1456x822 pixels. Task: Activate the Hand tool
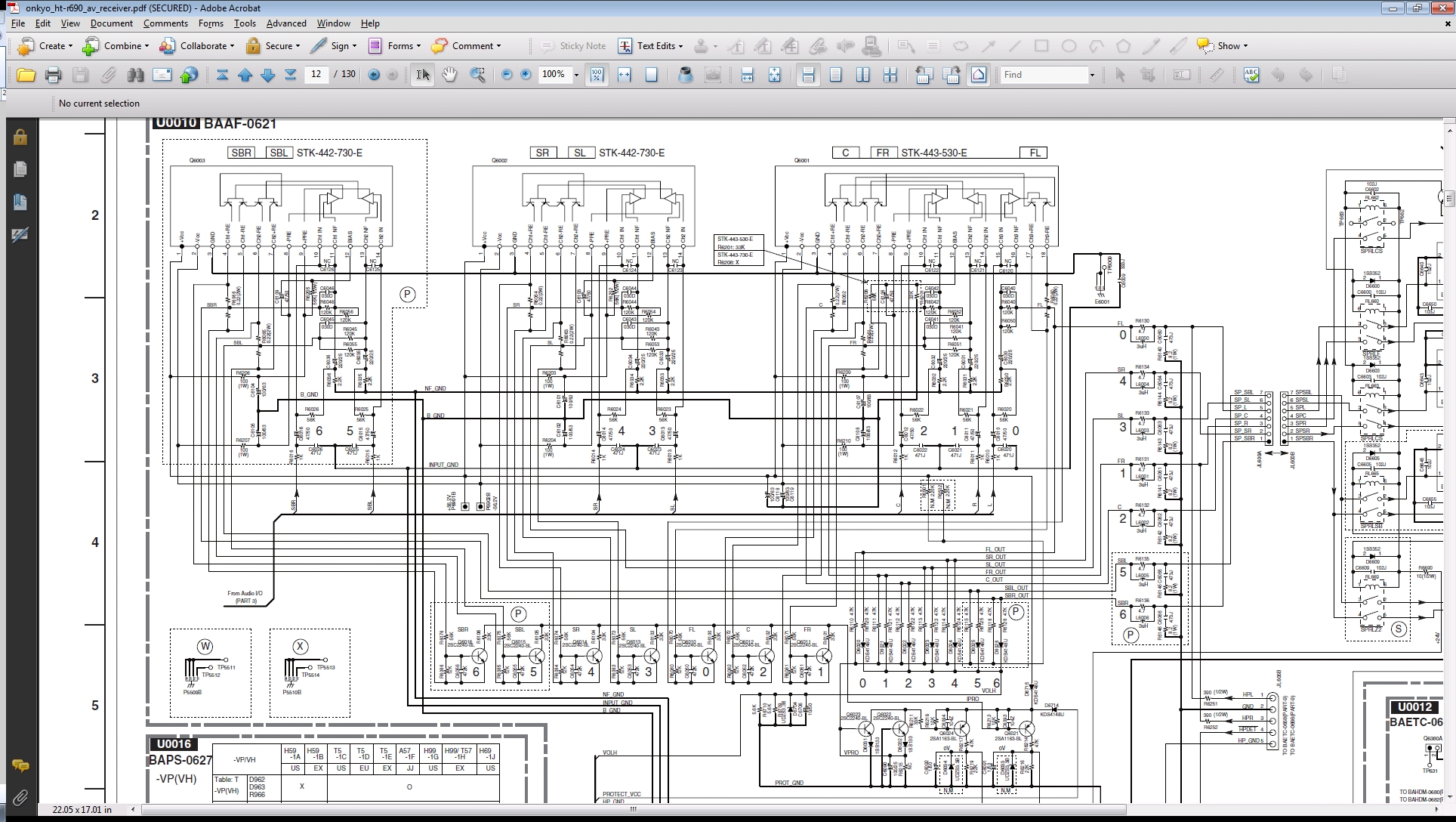[x=450, y=75]
